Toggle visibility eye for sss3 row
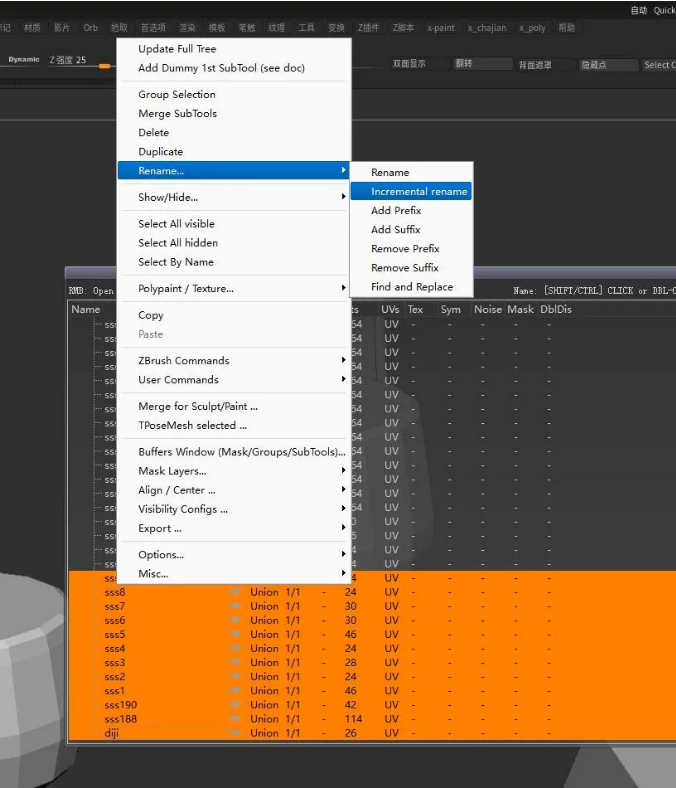This screenshot has height=788, width=676. [234, 662]
